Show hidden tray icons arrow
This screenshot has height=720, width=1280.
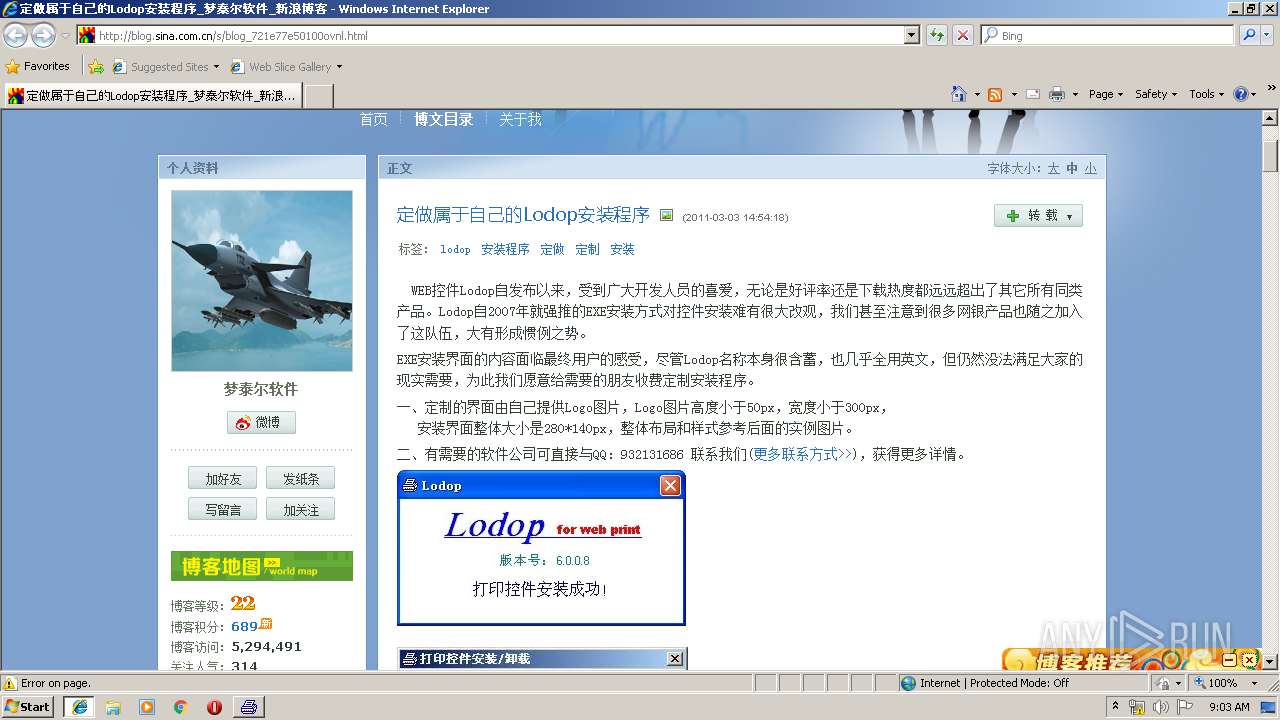coord(1116,706)
